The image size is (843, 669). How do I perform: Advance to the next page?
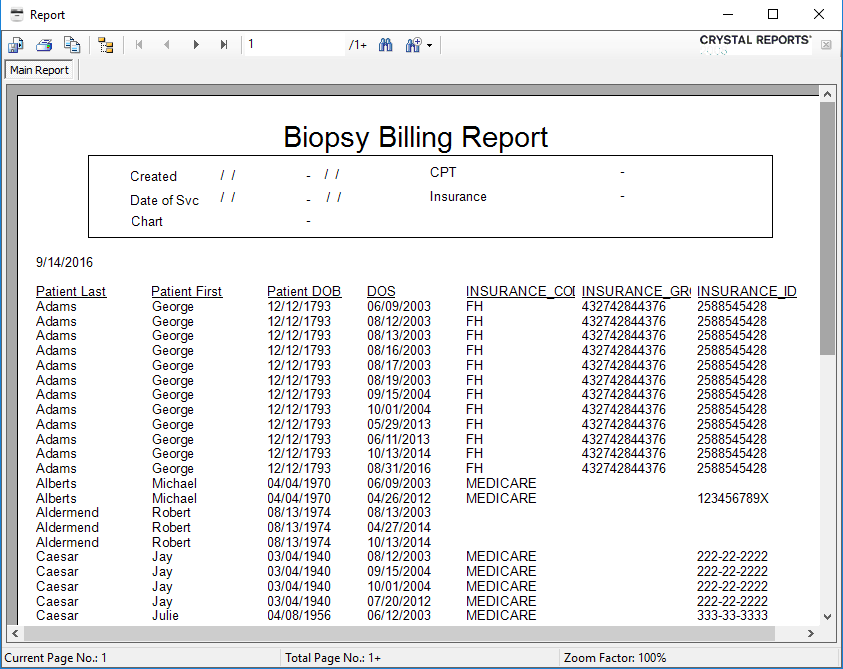point(196,45)
